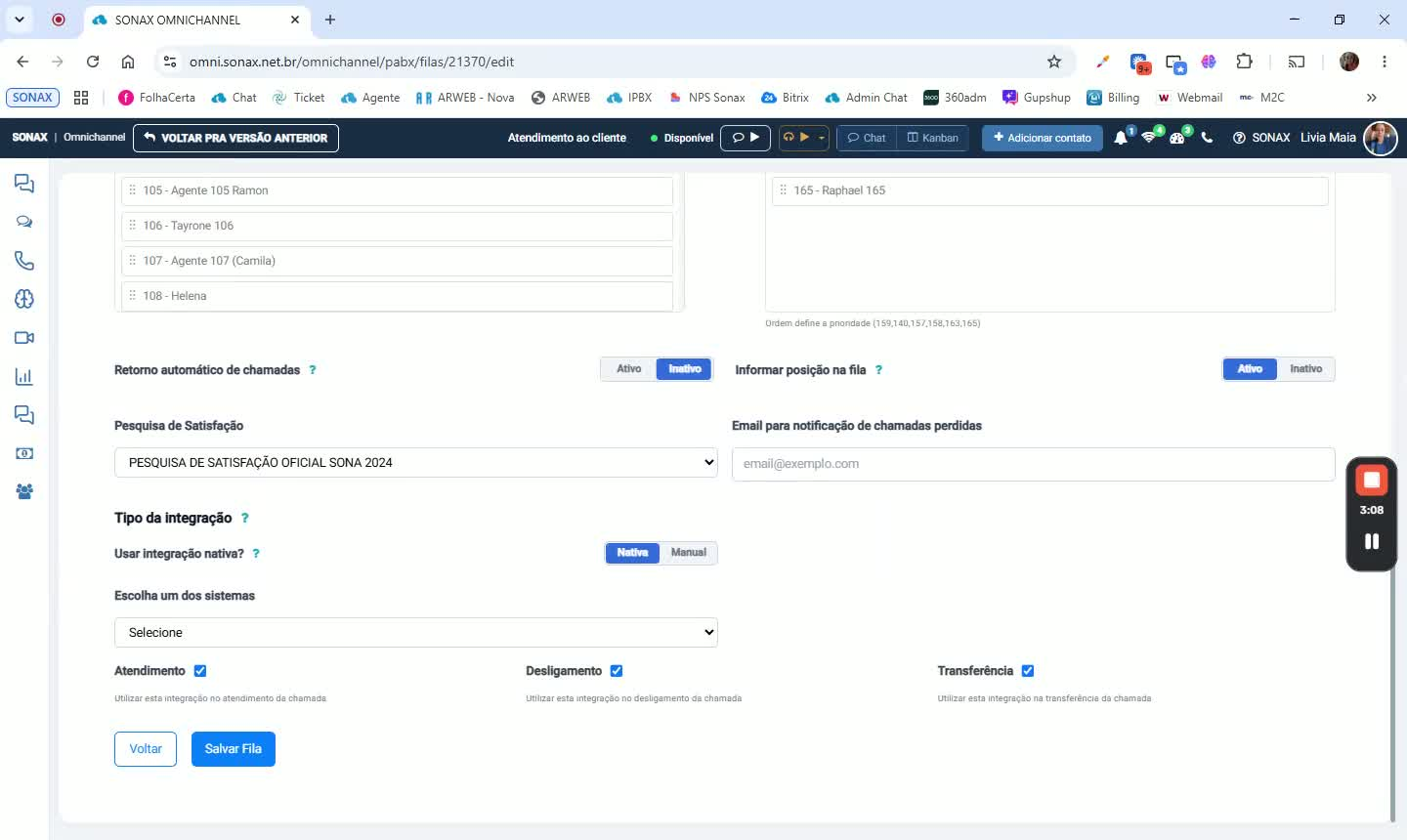Viewport: 1407px width, 840px height.
Task: Switch to the Kanban tab
Action: 933,138
